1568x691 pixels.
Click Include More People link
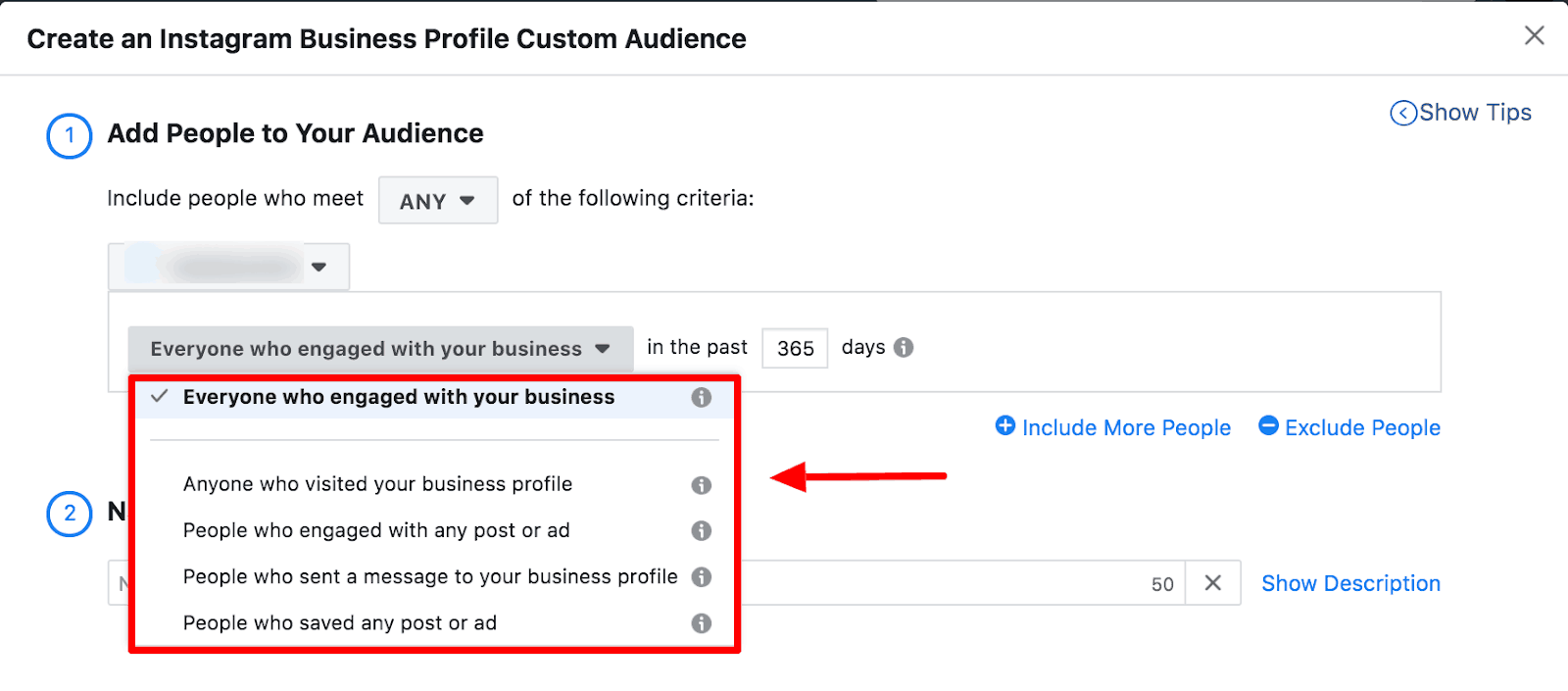(x=1113, y=427)
